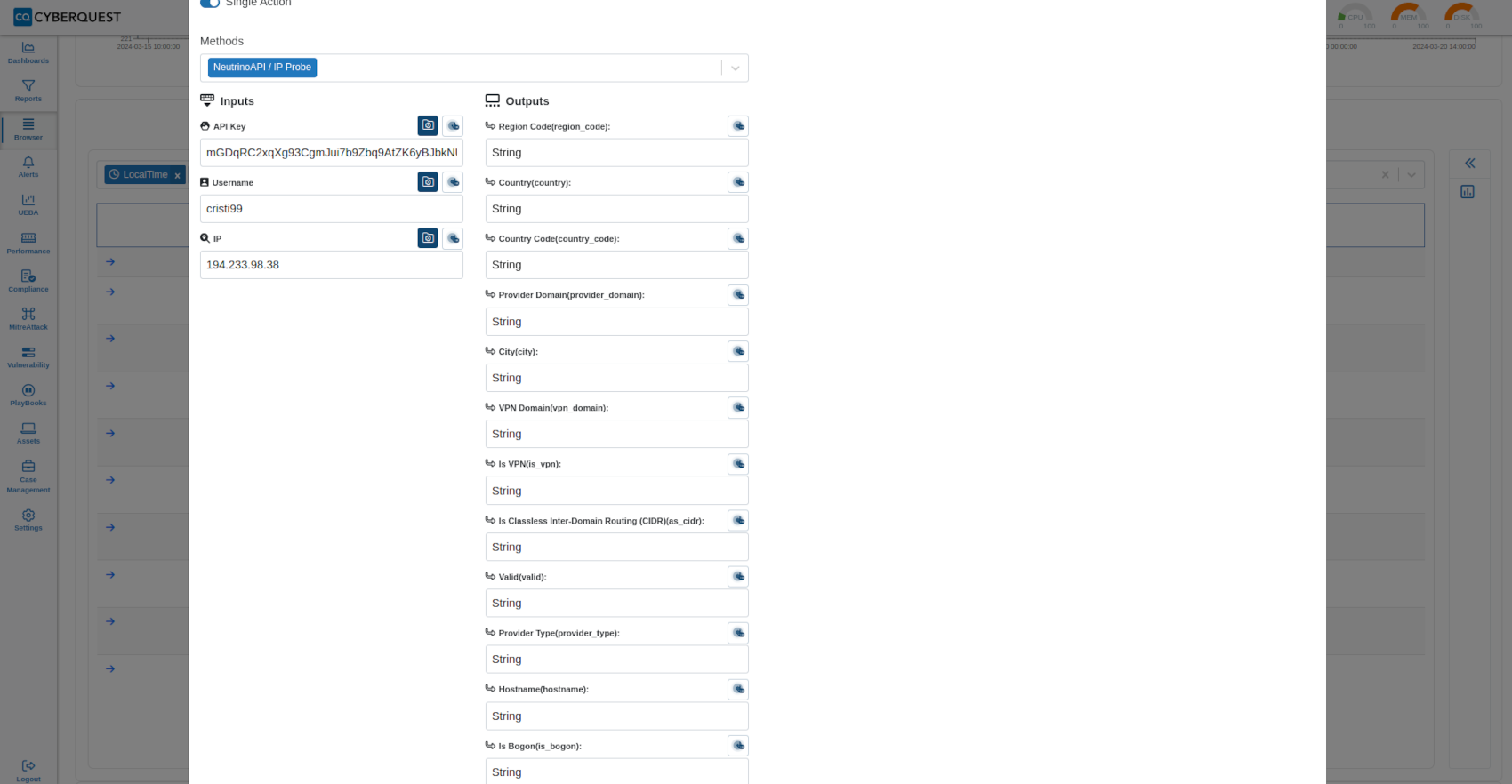Click the NeutrinoAPI / IP Probe tag
The width and height of the screenshot is (1512, 784).
pos(262,68)
